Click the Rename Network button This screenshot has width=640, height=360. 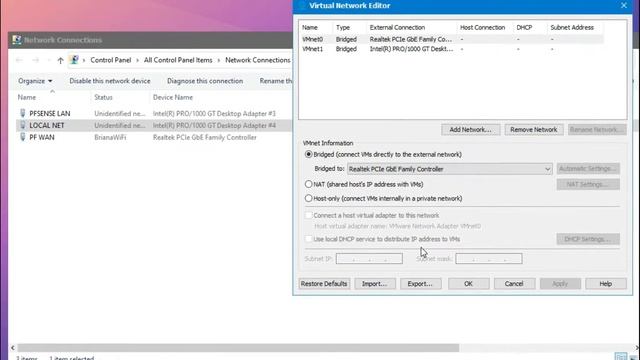pyautogui.click(x=597, y=129)
